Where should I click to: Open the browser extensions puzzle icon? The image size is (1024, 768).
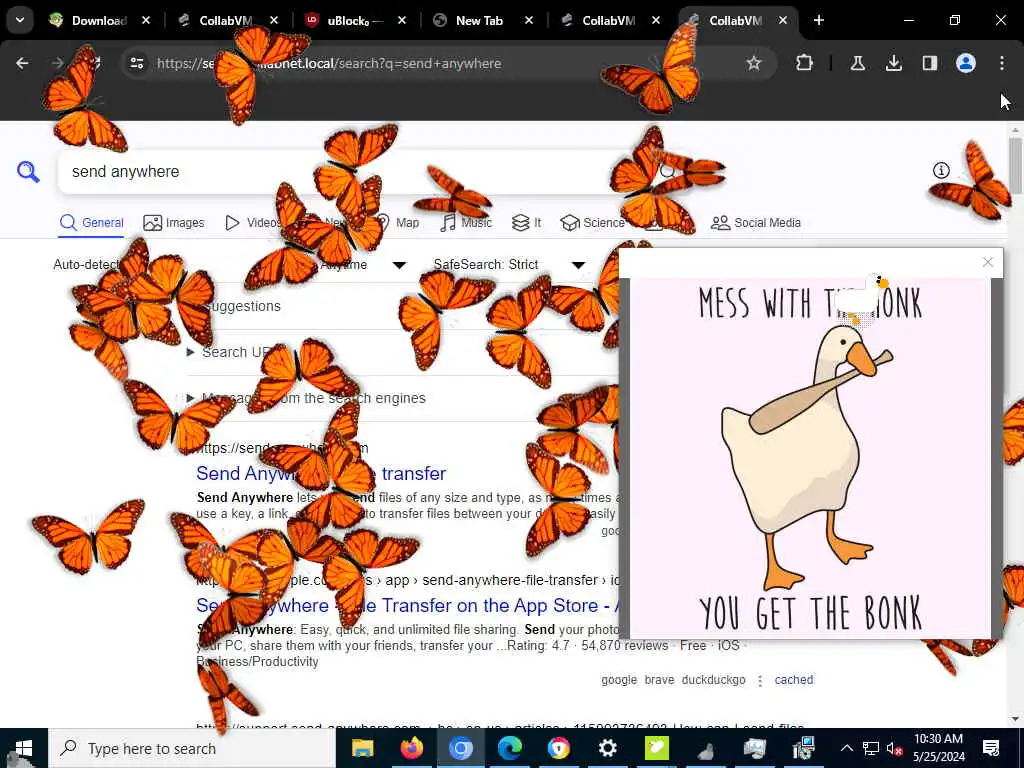pyautogui.click(x=805, y=63)
